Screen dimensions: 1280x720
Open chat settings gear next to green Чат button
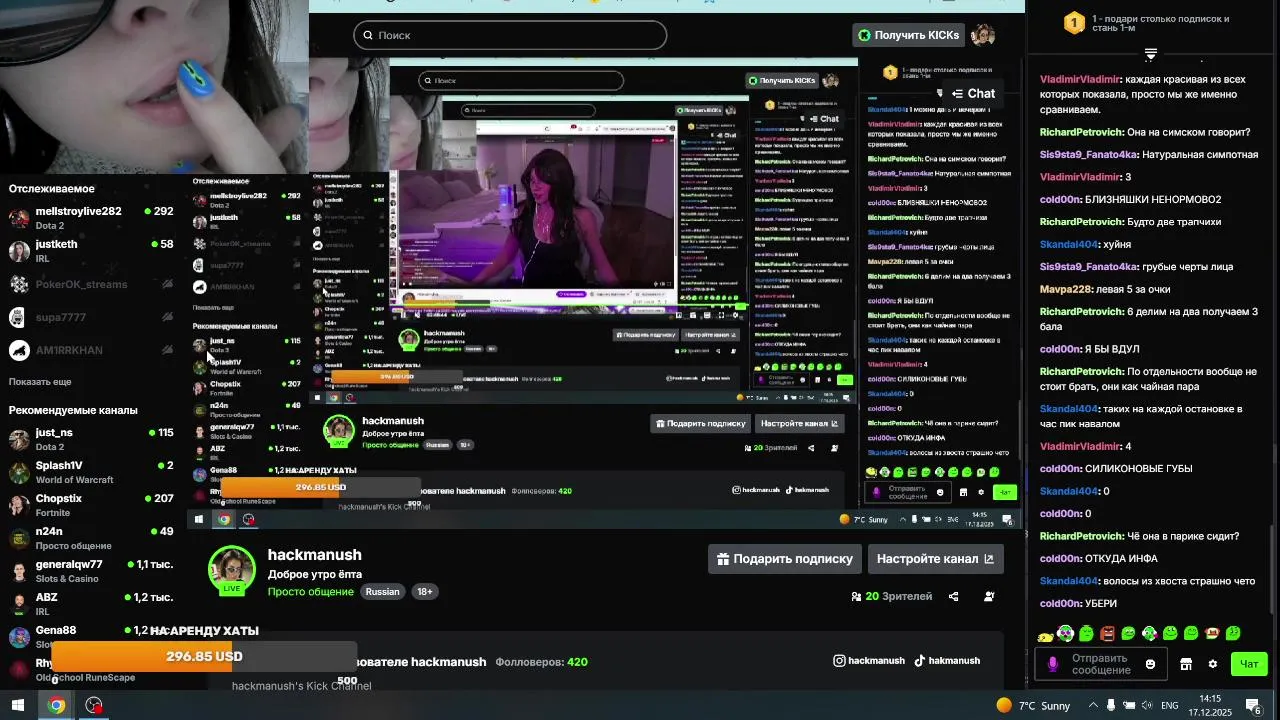[x=1213, y=664]
